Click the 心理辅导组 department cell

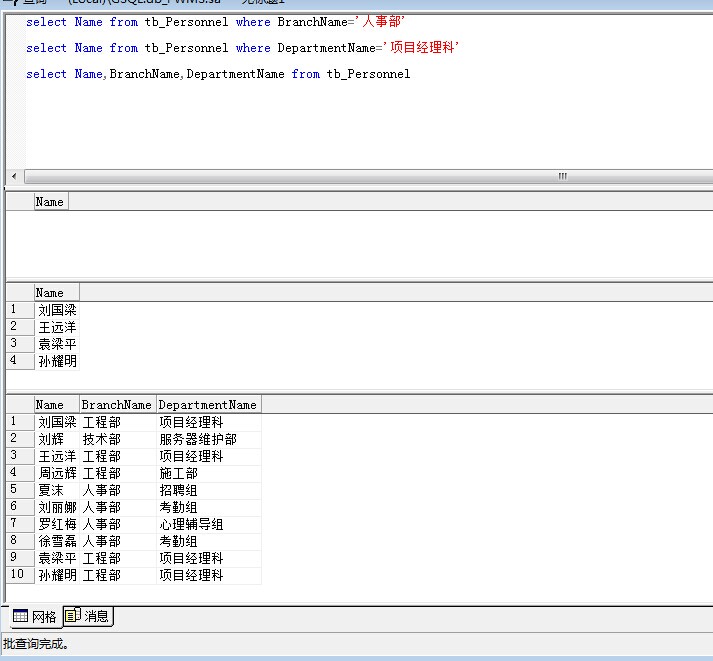(209, 524)
